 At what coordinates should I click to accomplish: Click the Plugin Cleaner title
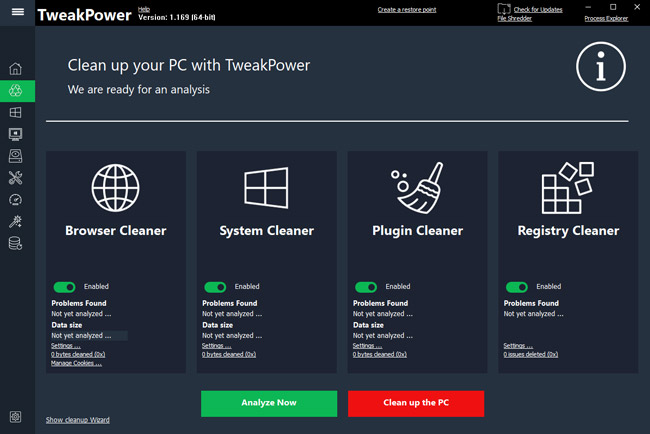(x=417, y=231)
